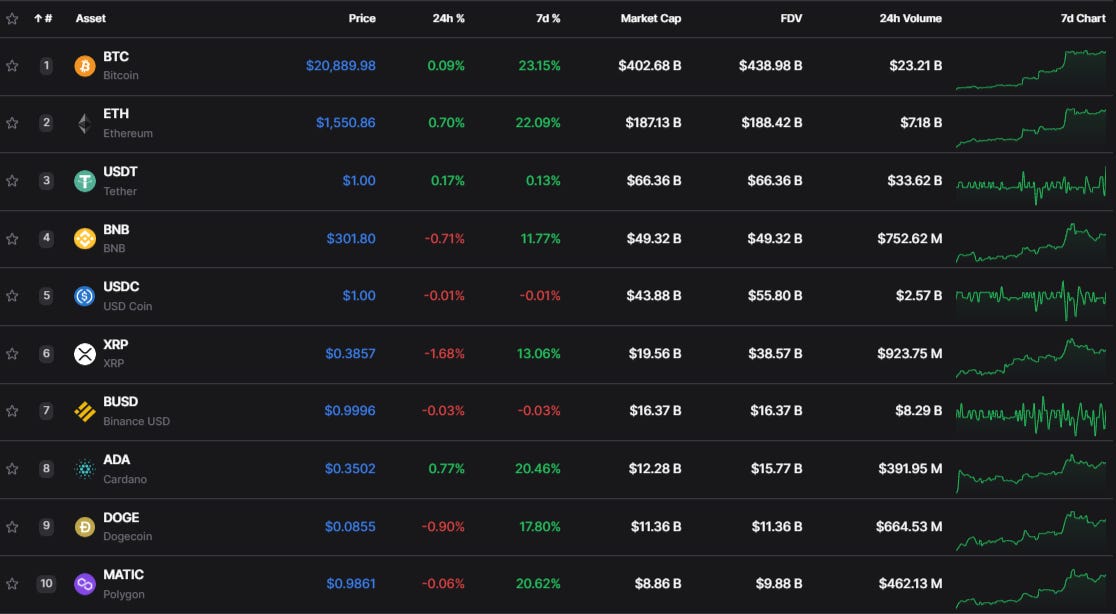This screenshot has height=614, width=1116.
Task: Click rank badge number 10
Action: 46,584
